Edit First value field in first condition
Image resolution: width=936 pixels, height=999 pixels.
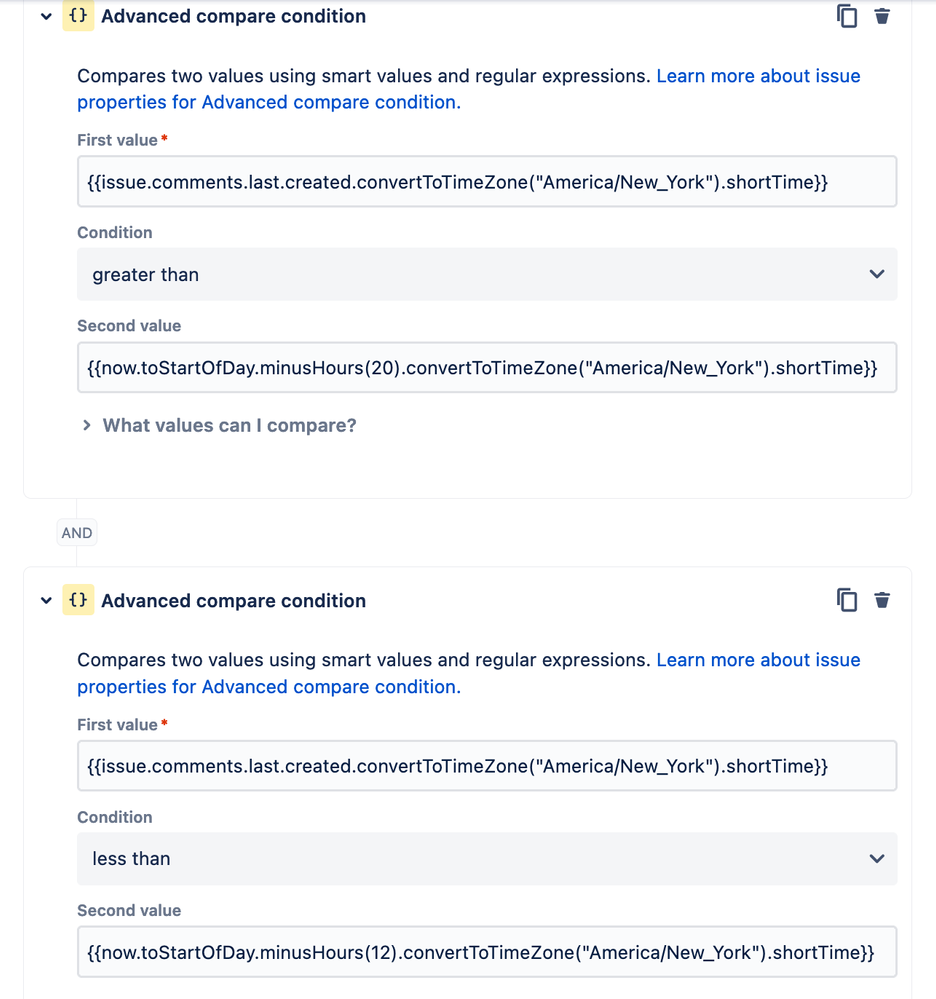coord(487,182)
